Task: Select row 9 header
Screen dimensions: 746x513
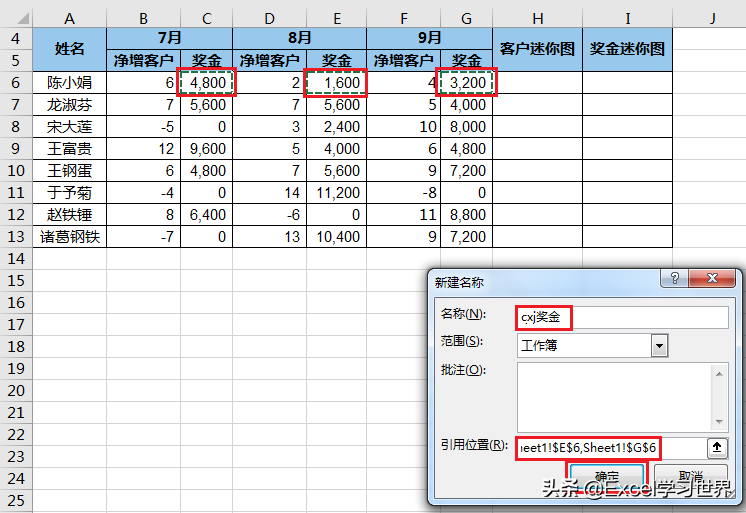Action: (16, 148)
